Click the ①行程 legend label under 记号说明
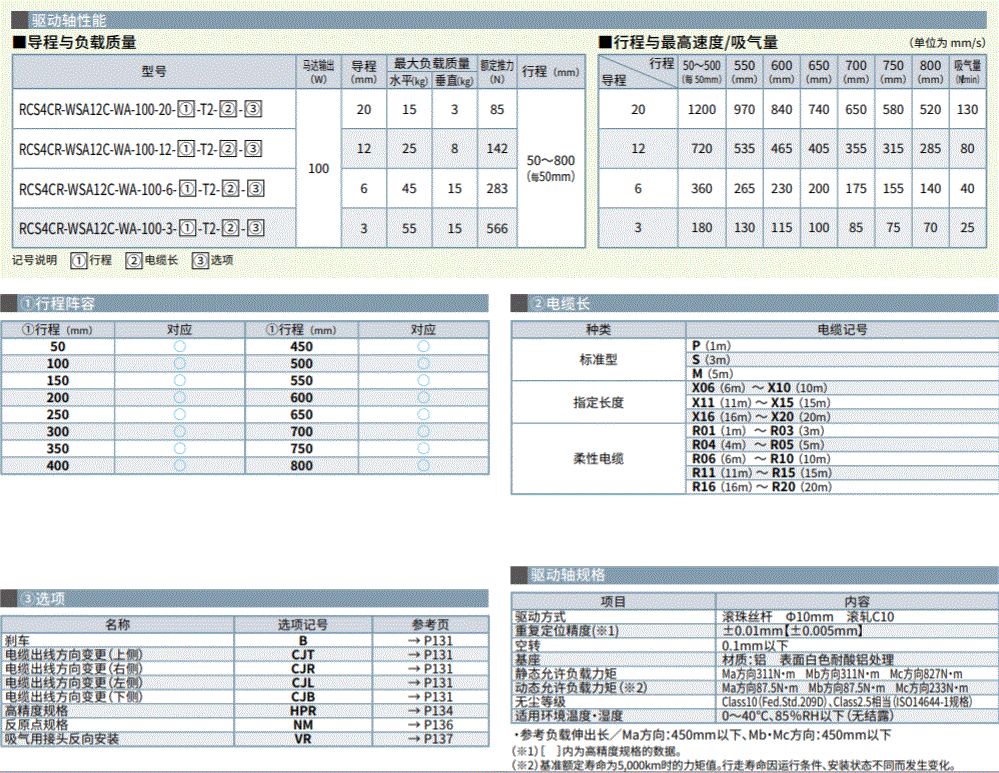The image size is (999, 773). tap(91, 261)
